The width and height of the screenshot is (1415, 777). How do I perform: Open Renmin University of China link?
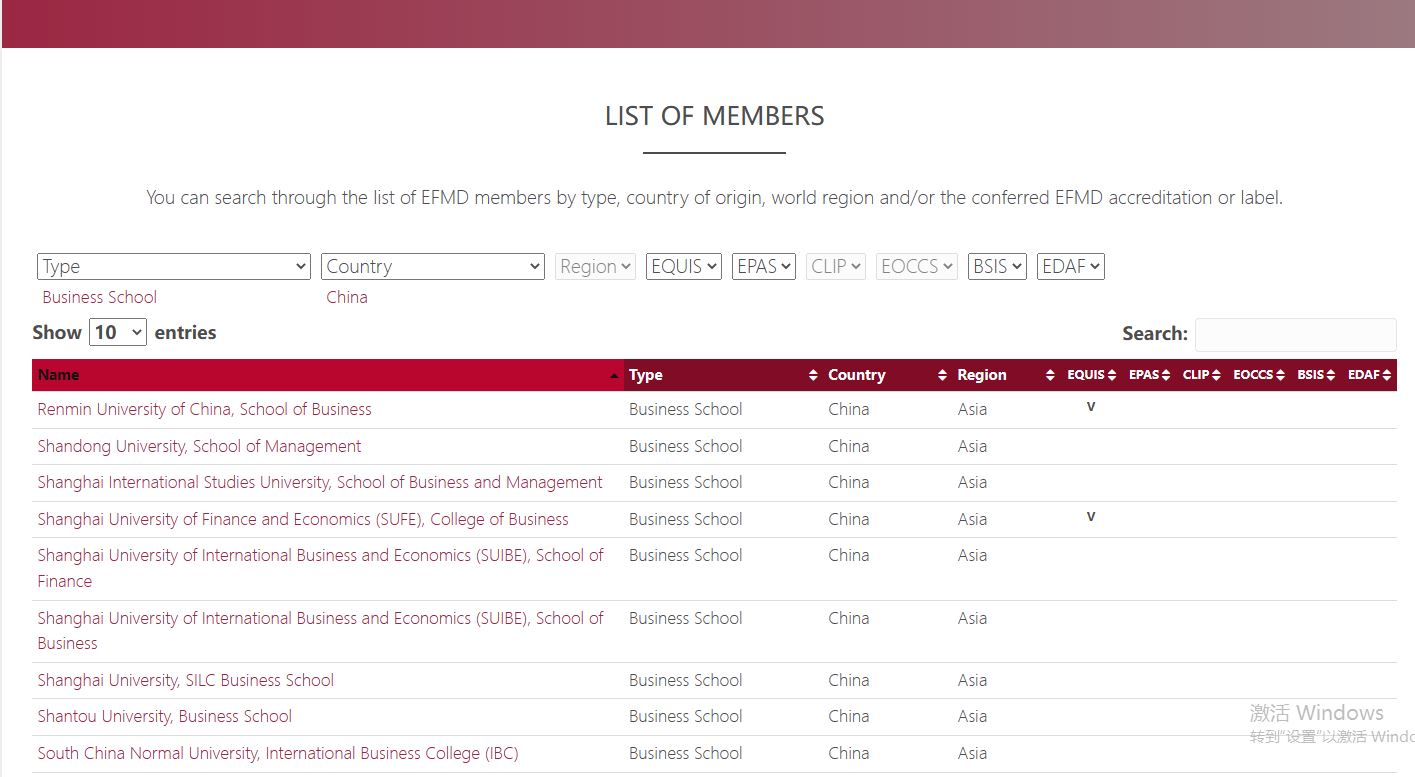[204, 409]
